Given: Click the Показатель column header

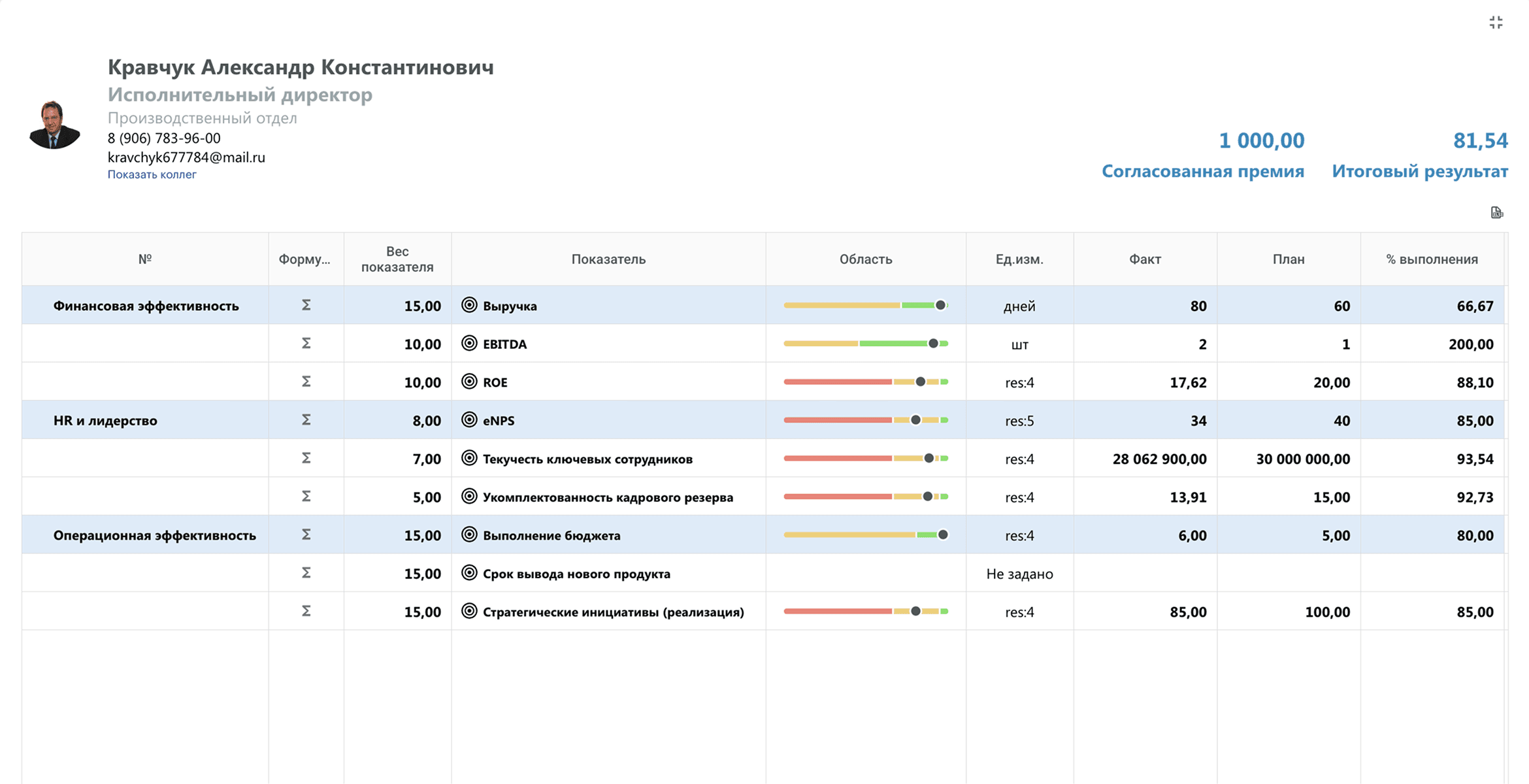Looking at the screenshot, I should 608,259.
